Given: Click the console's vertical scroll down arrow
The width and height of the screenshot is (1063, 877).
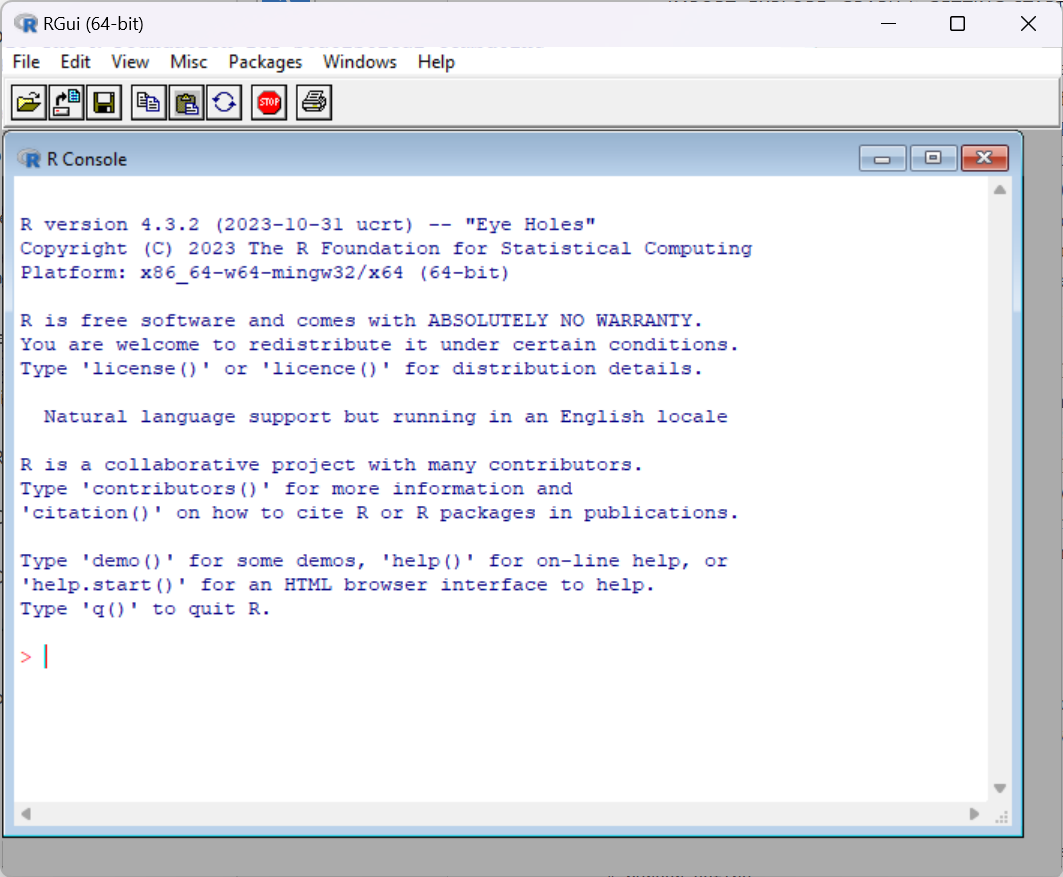Looking at the screenshot, I should pos(999,789).
